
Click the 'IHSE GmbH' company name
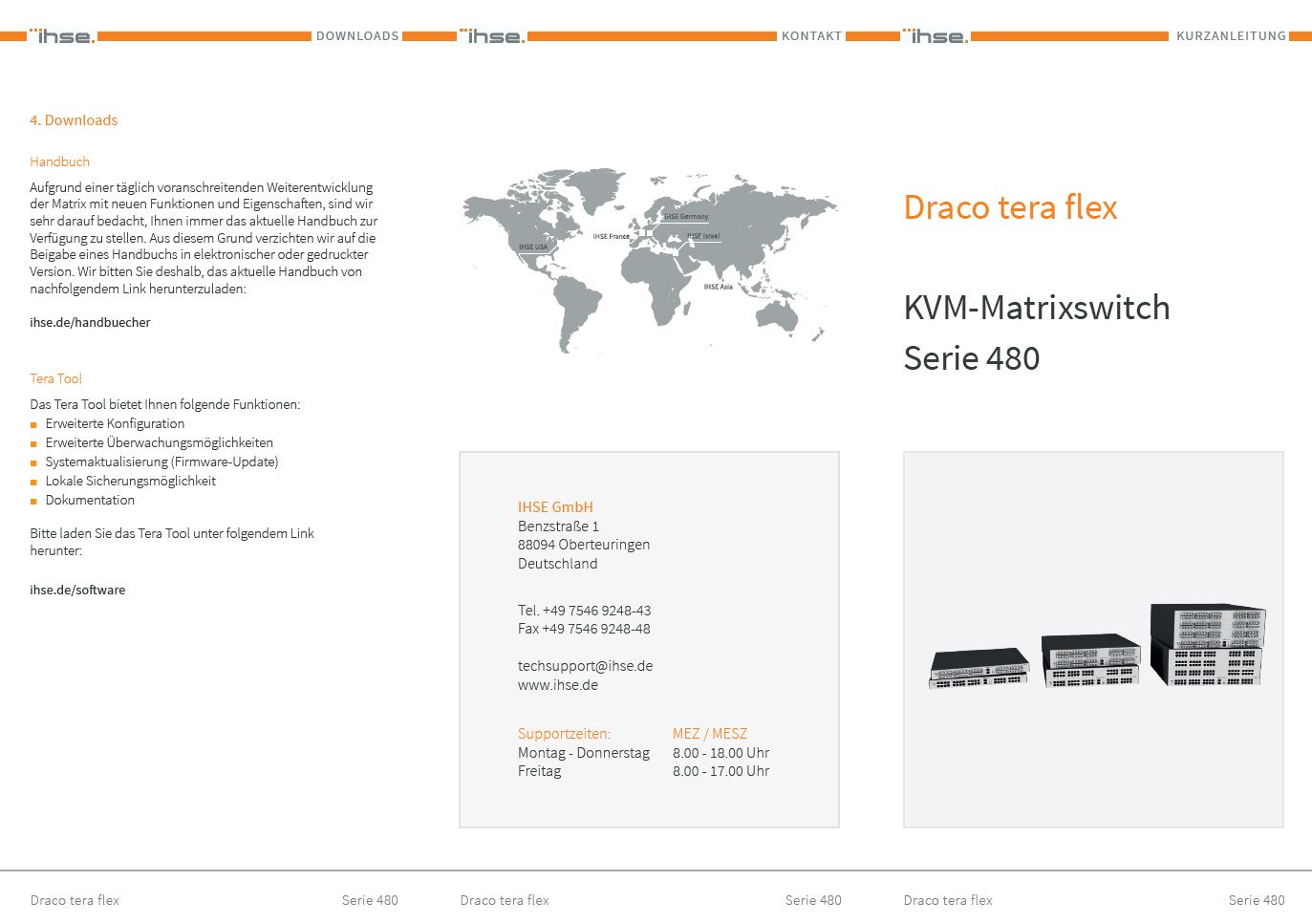(555, 507)
